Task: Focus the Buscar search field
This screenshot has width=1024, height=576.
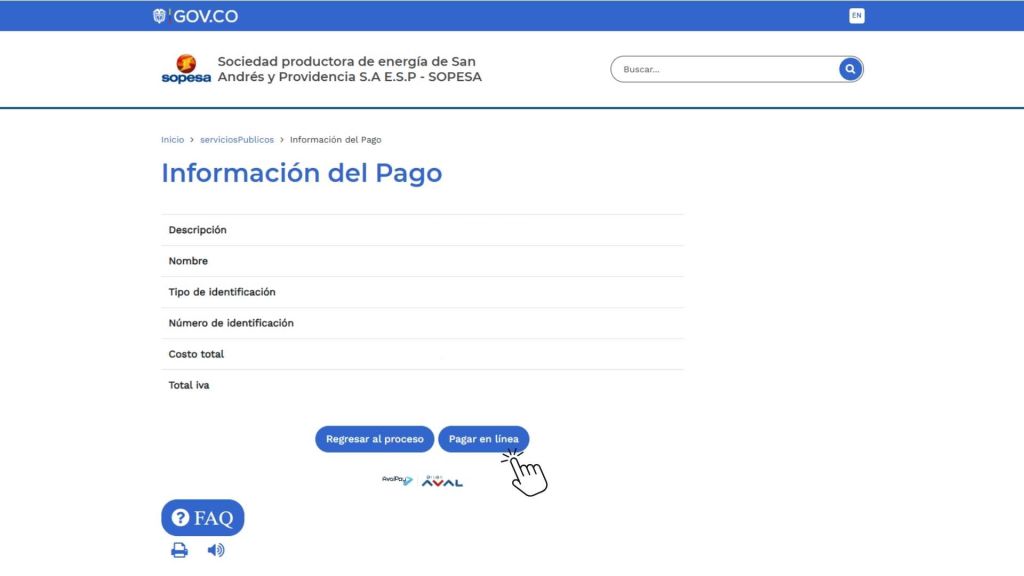Action: (725, 69)
